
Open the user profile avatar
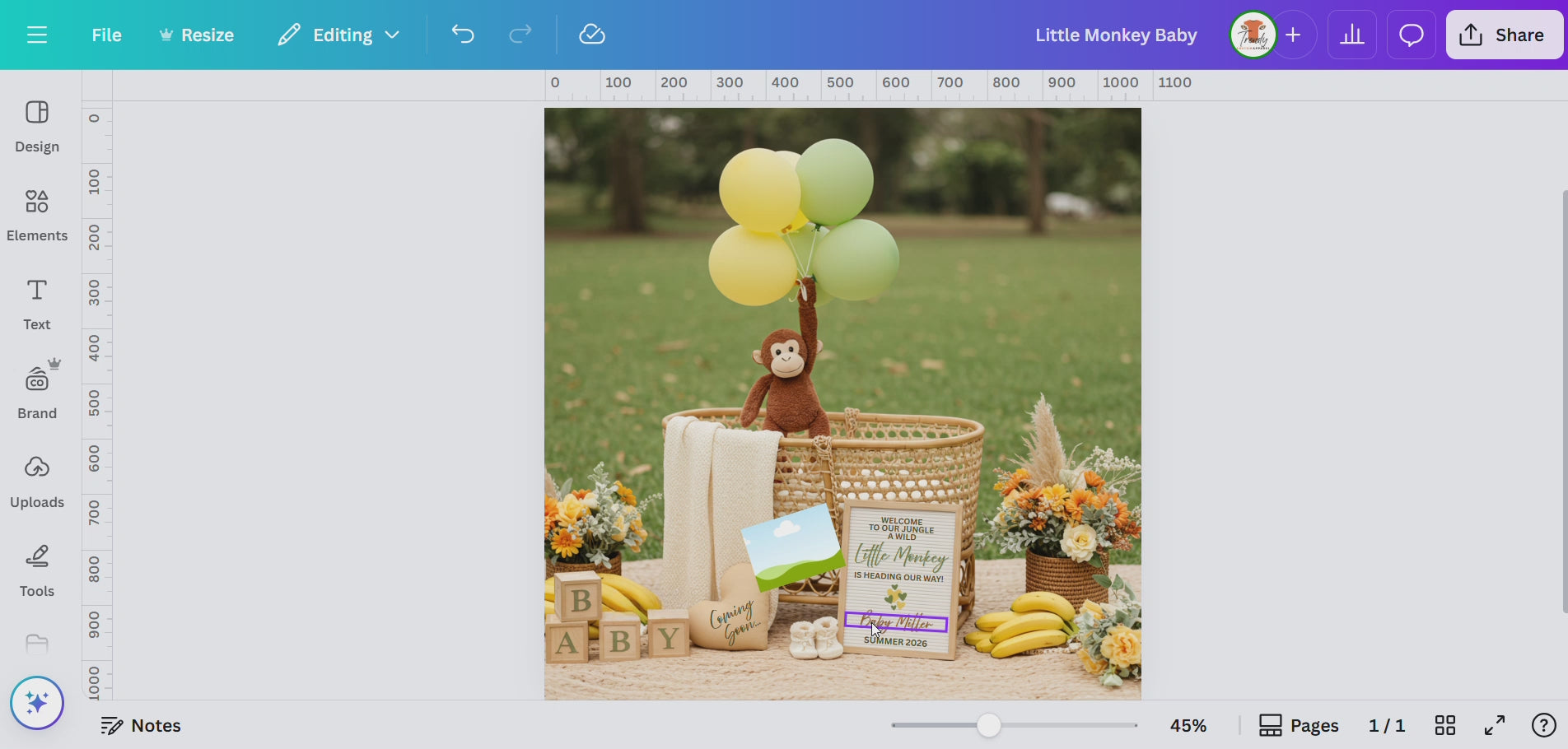1253,35
